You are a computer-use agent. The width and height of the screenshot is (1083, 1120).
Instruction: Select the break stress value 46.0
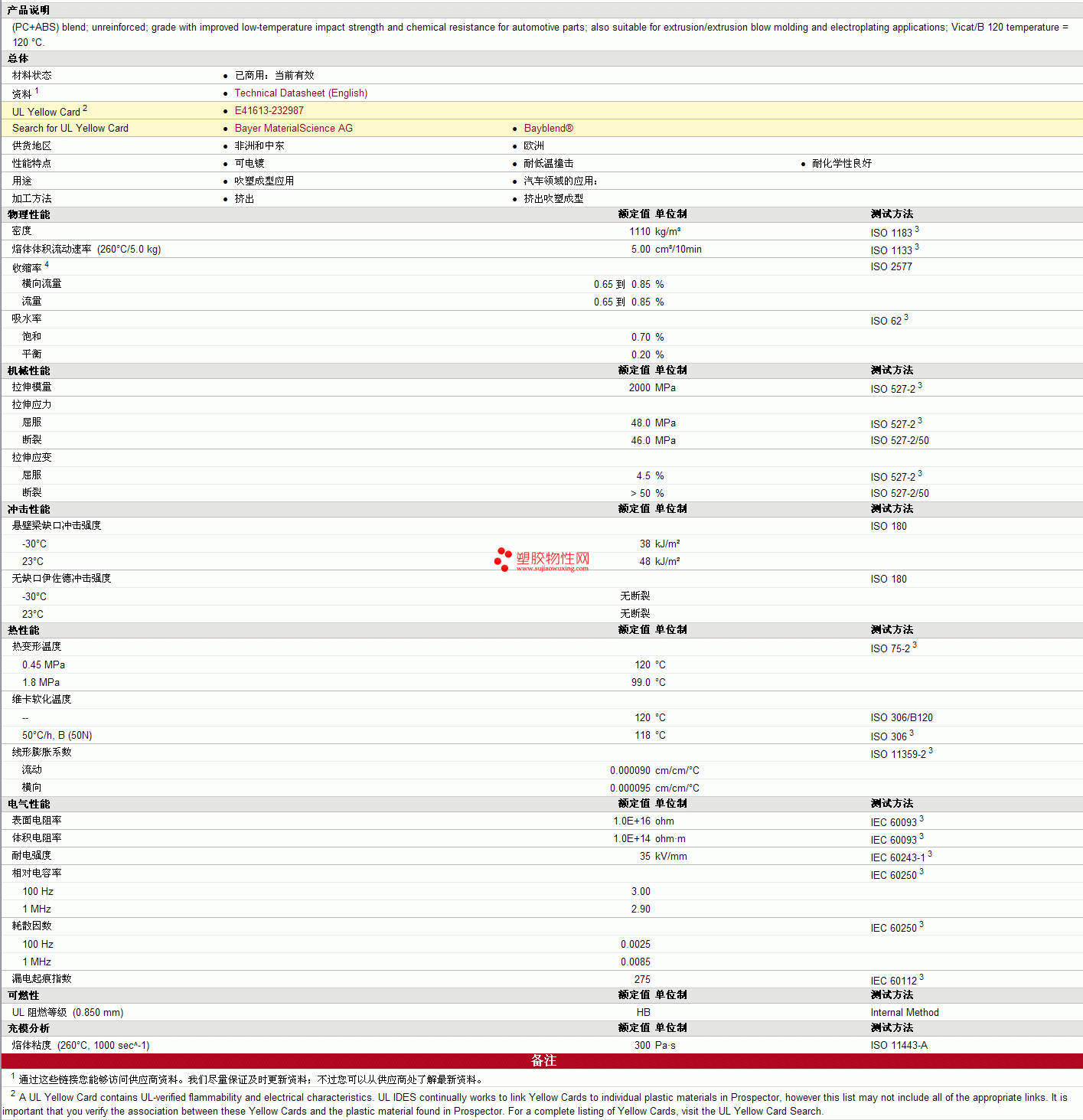(641, 440)
